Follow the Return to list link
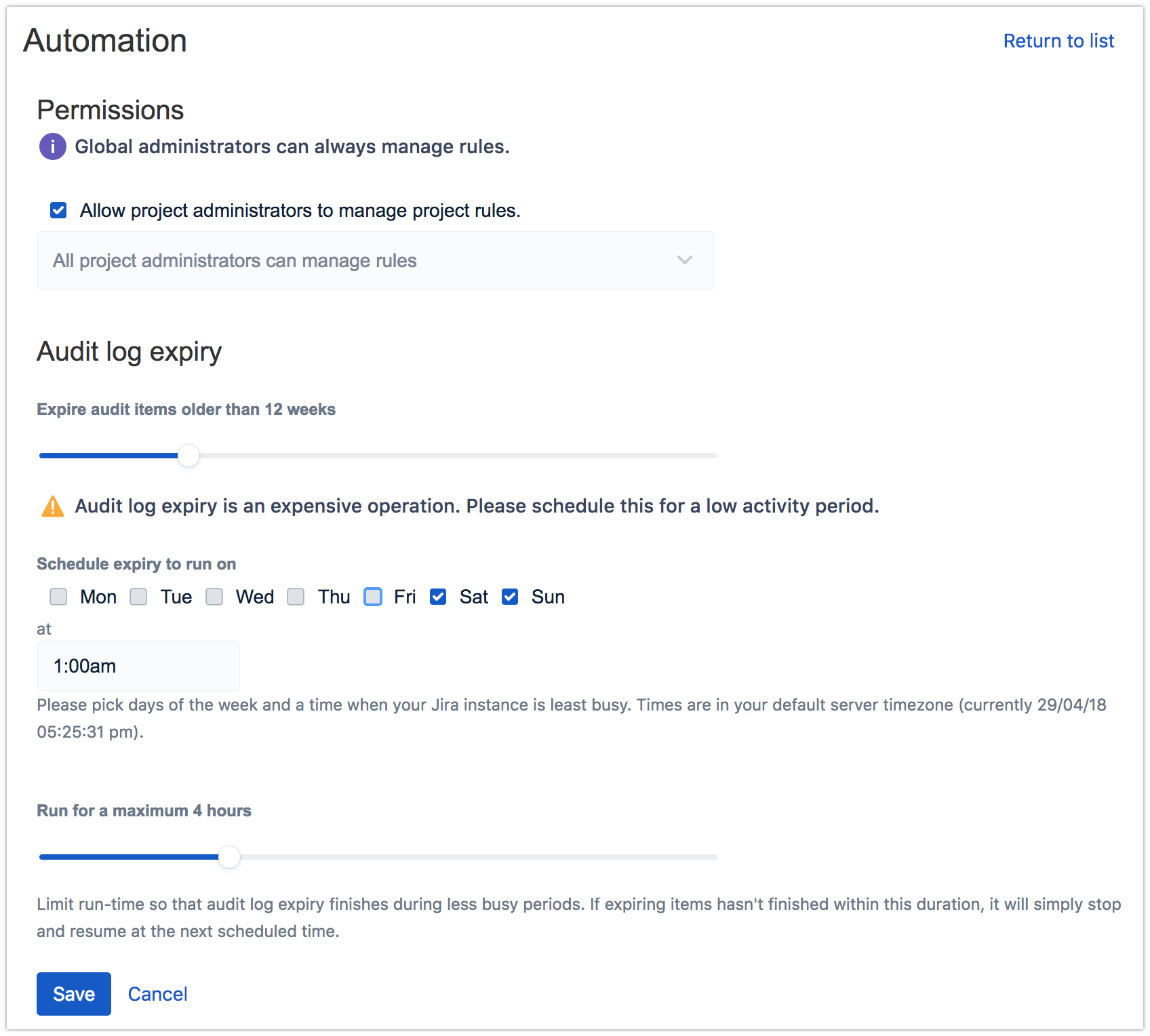Screen dimensions: 1150x1036 [x=1058, y=41]
